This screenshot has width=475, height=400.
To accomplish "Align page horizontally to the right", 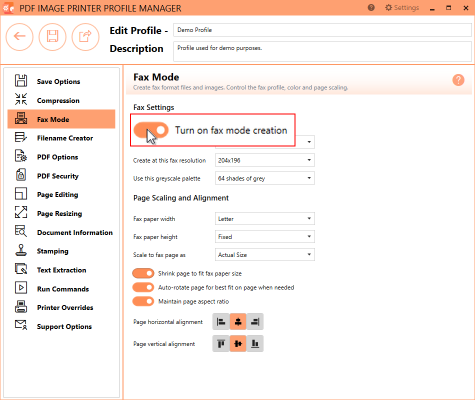I will 255,322.
